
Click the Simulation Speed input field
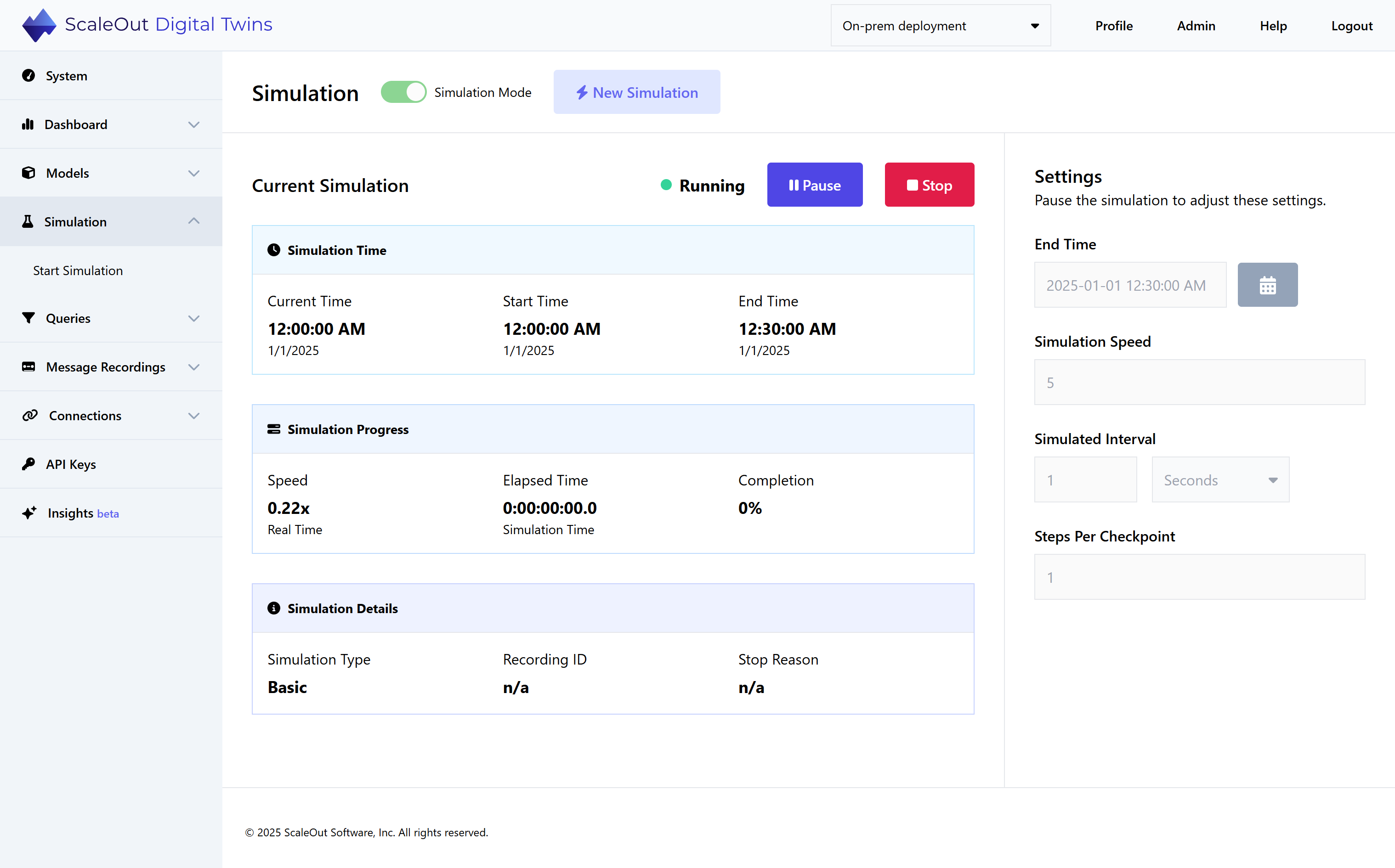(1200, 382)
